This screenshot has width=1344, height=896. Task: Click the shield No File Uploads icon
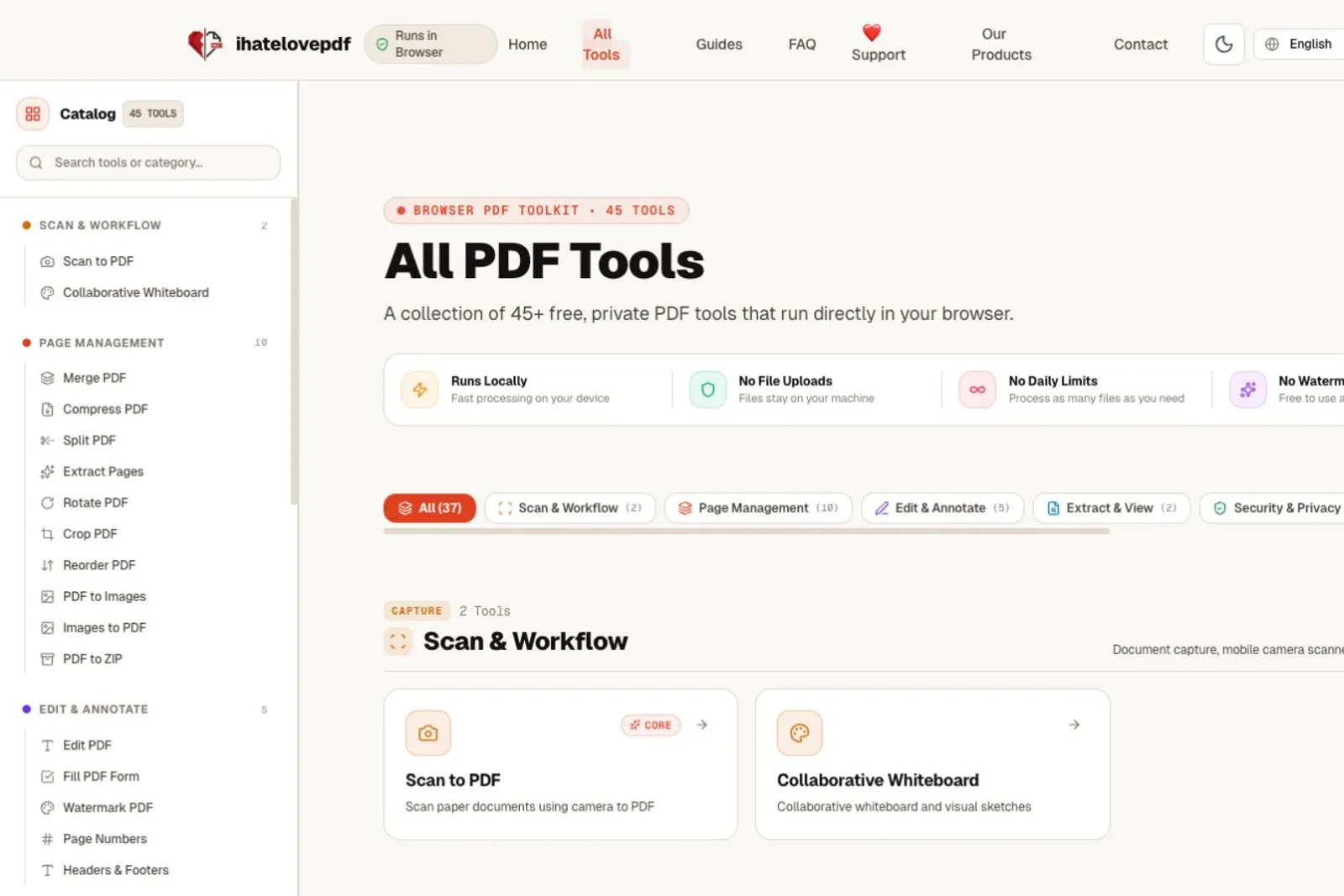pos(707,390)
